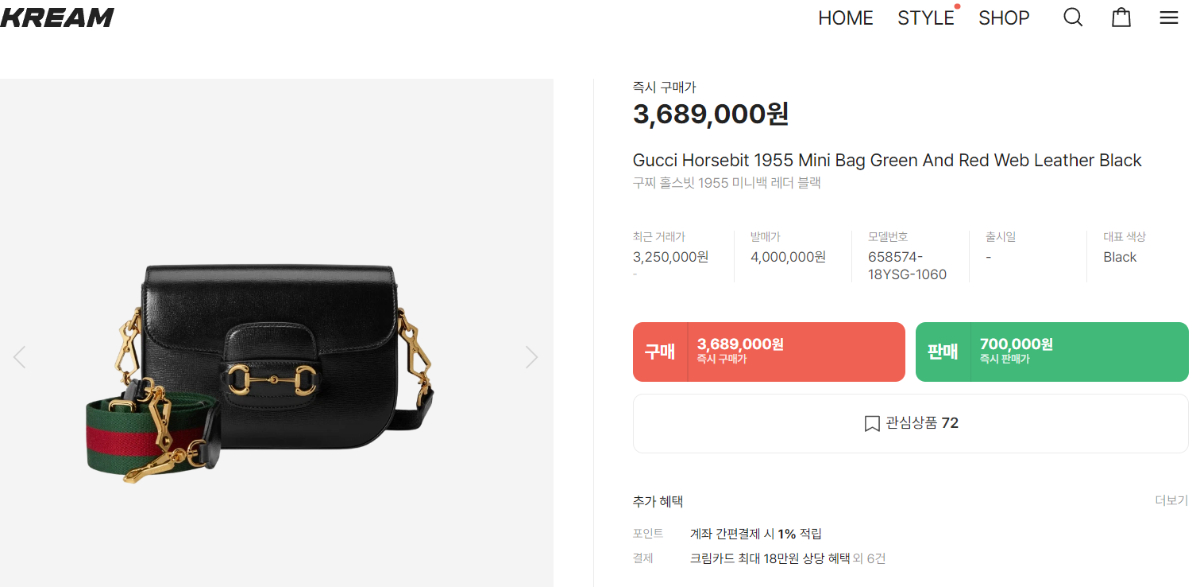
Task: Open the shopping bag icon
Action: pos(1121,18)
